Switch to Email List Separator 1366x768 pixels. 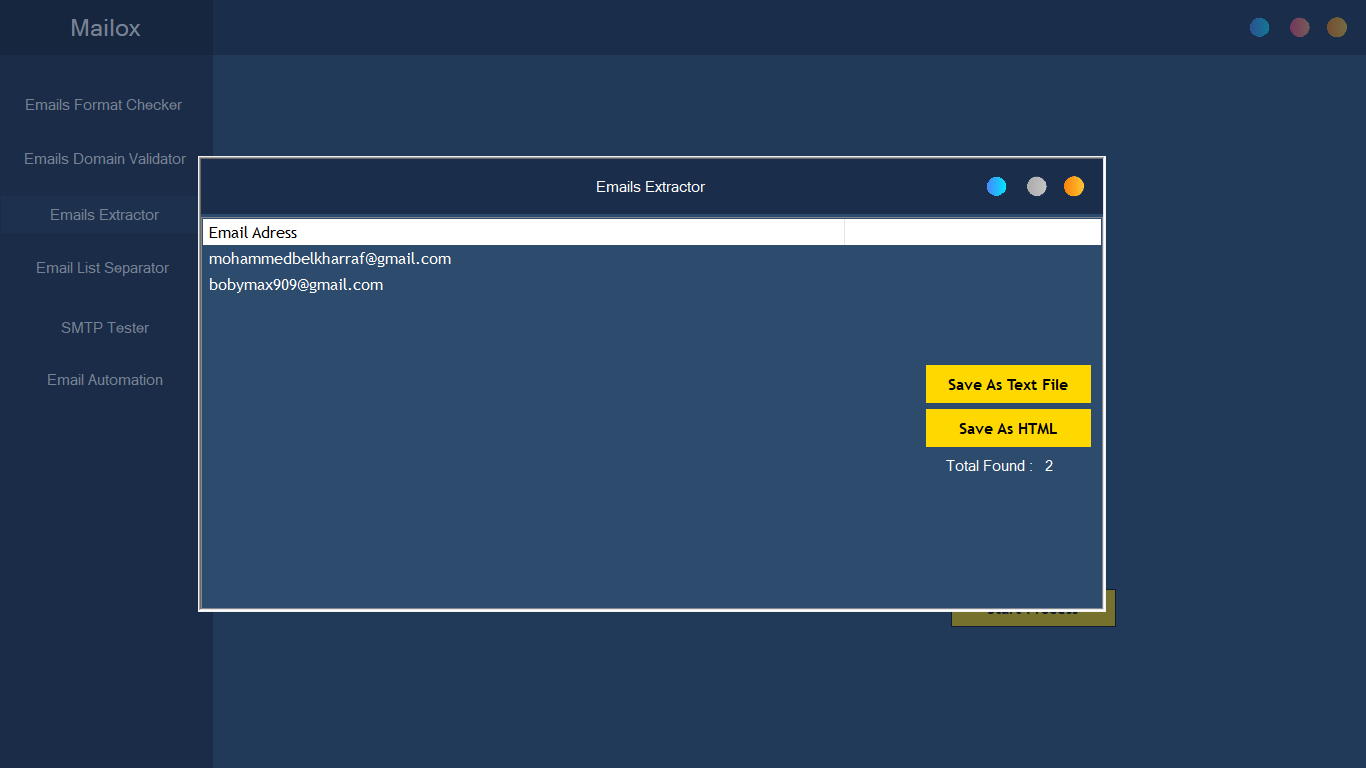(x=102, y=267)
